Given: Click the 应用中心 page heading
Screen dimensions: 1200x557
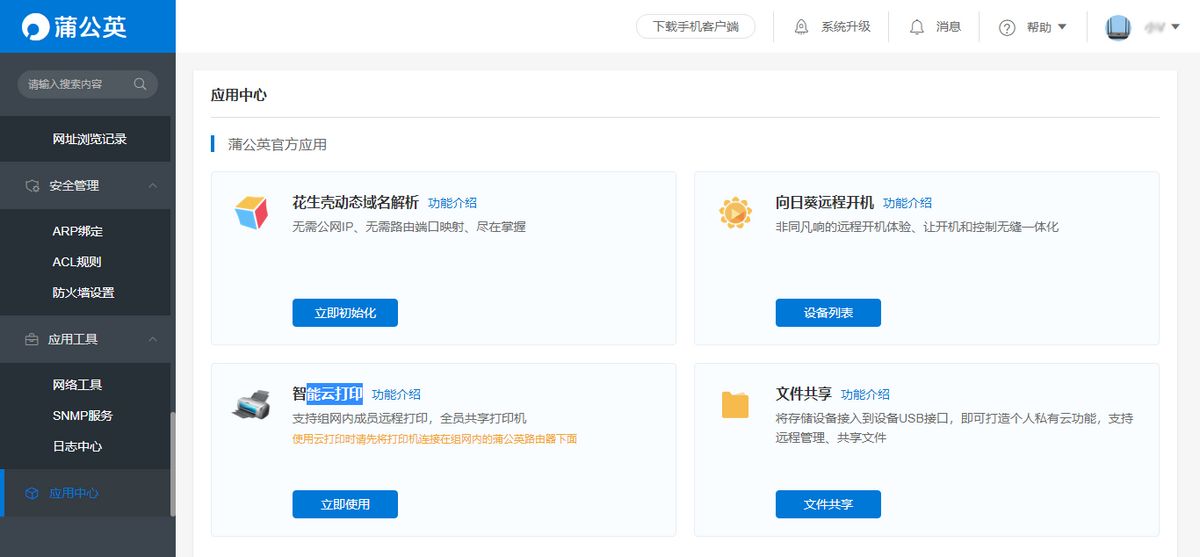Looking at the screenshot, I should point(238,95).
